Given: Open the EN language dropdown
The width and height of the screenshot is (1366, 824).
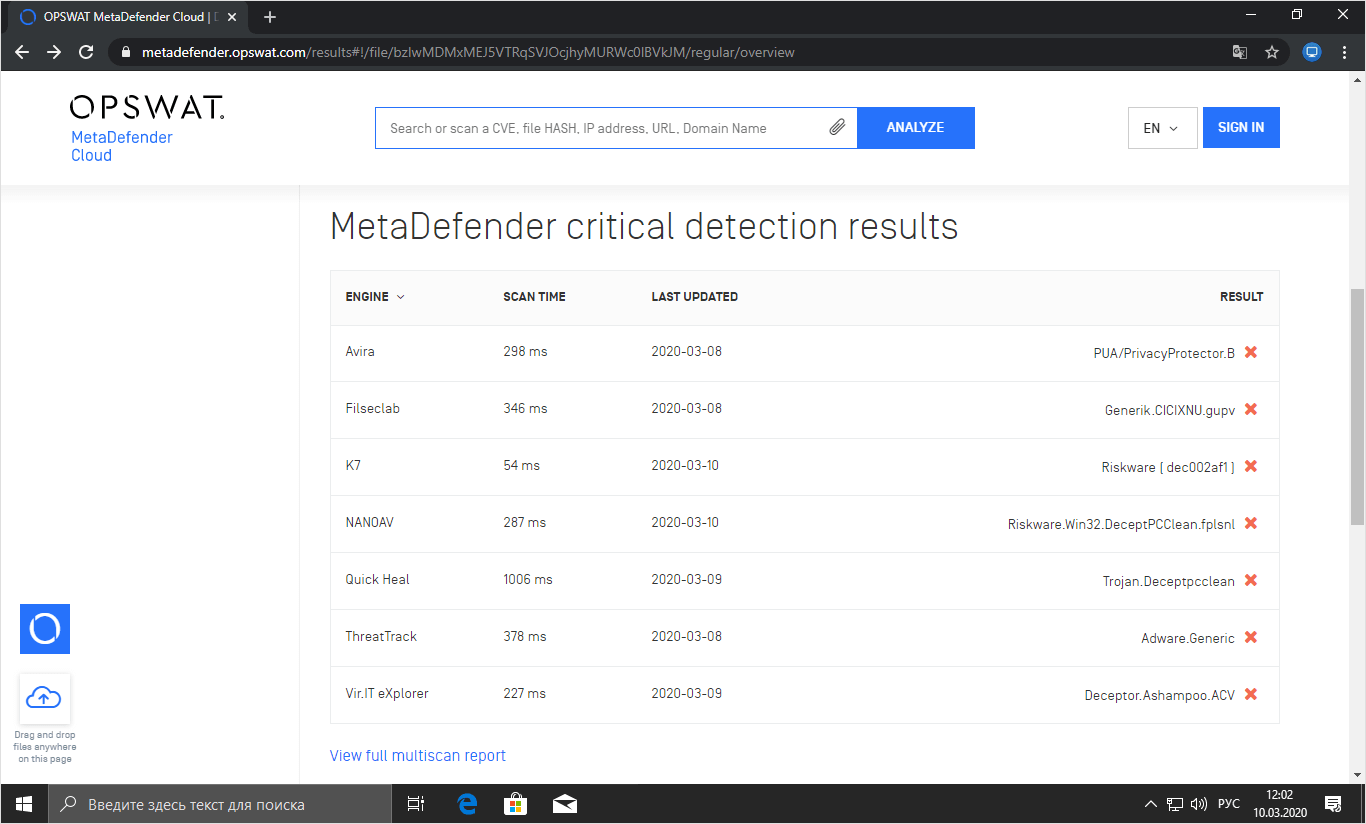Looking at the screenshot, I should pos(1162,128).
